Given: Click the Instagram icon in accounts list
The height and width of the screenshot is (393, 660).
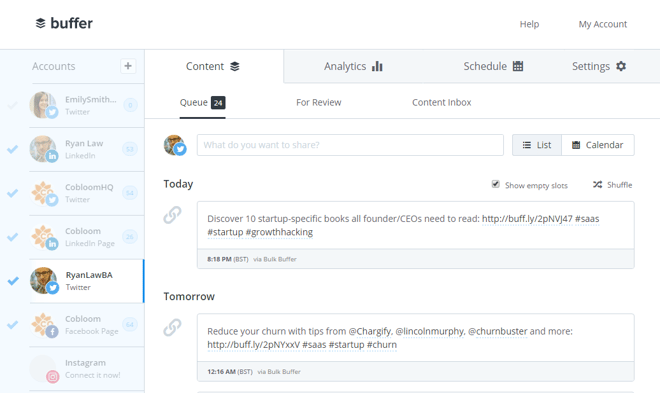Looking at the screenshot, I should tap(53, 376).
